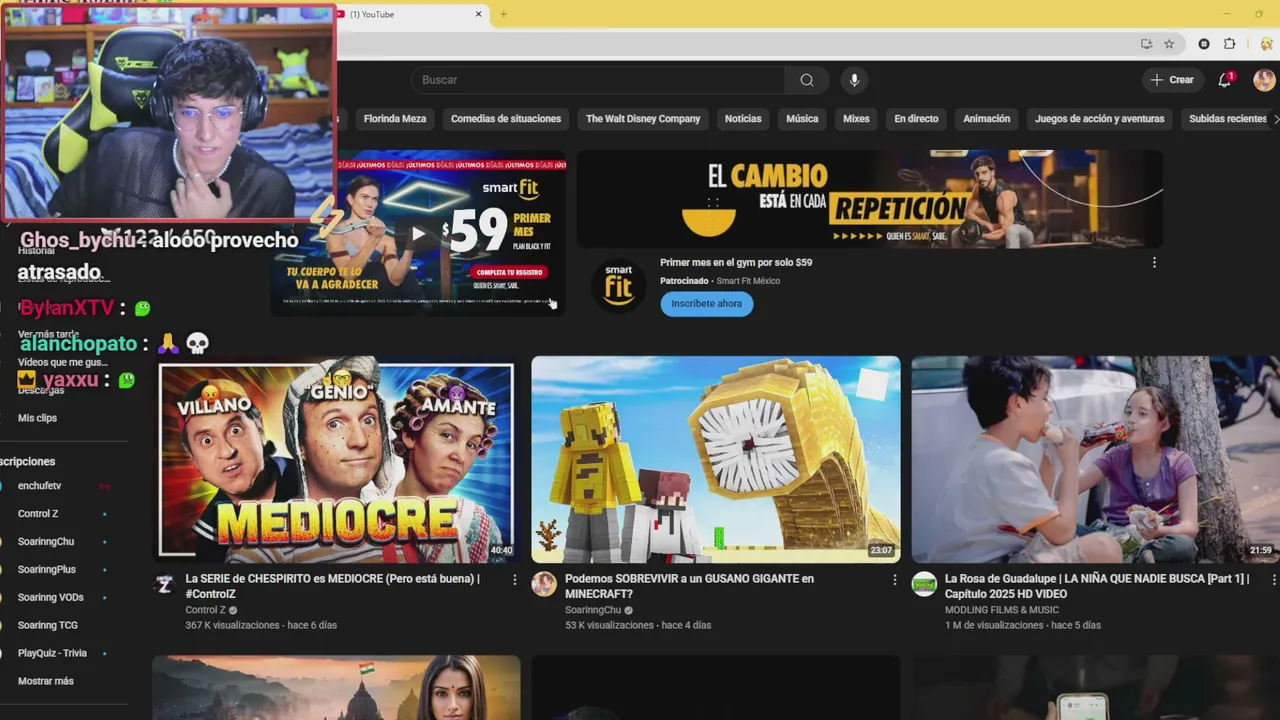Click in the Buscar search field
Image resolution: width=1280 pixels, height=720 pixels.
(598, 80)
